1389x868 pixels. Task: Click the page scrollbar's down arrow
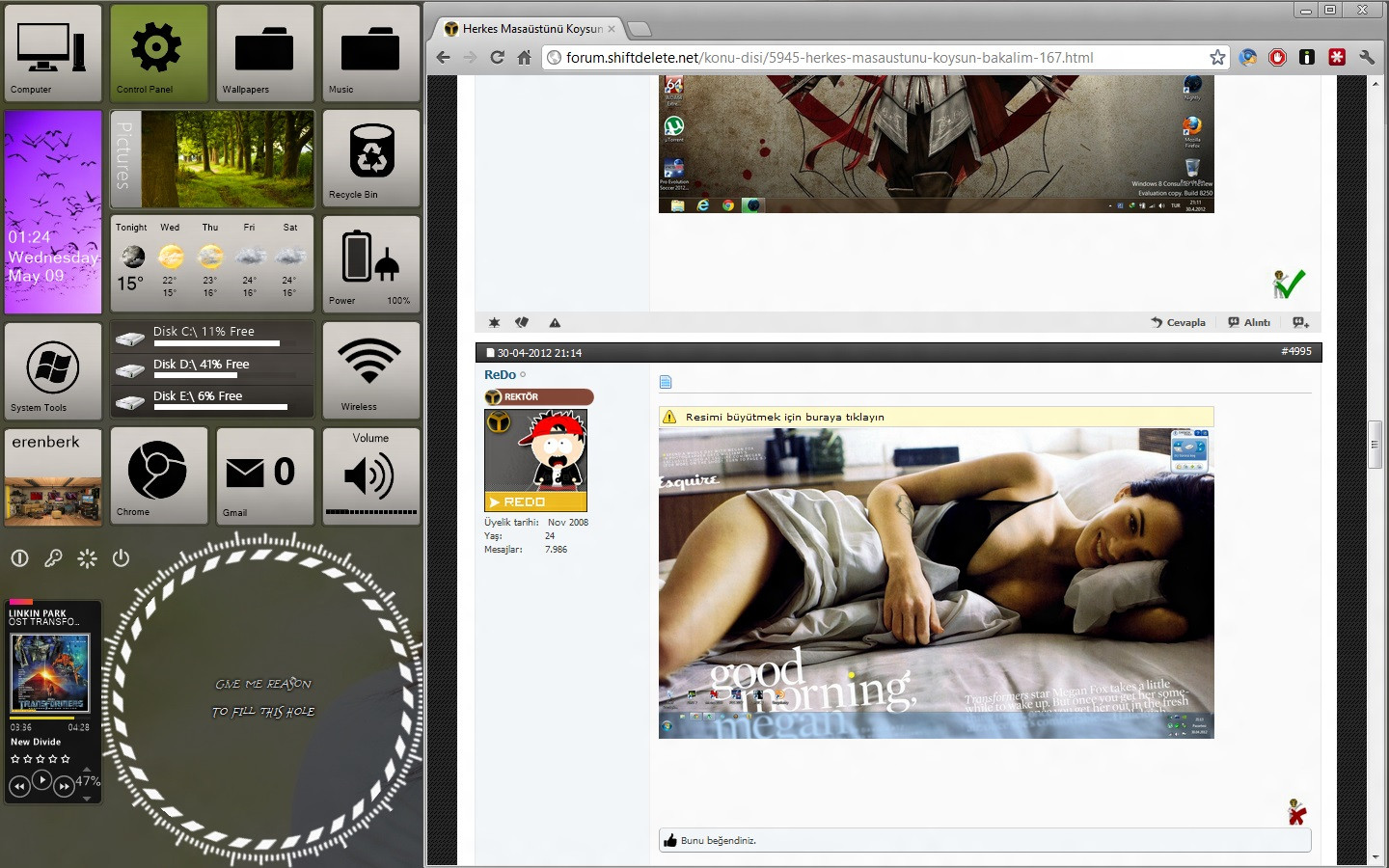click(1375, 857)
